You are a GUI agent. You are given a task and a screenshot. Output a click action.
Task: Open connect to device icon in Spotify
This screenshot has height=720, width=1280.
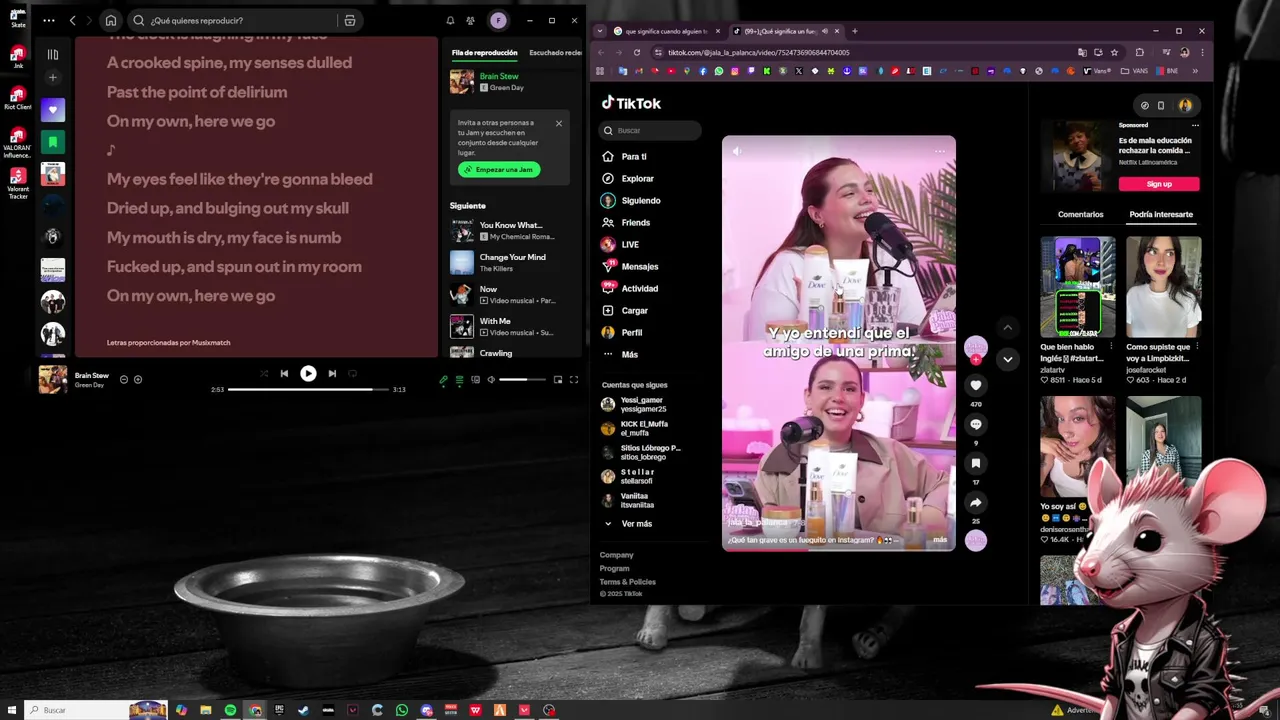[x=476, y=380]
